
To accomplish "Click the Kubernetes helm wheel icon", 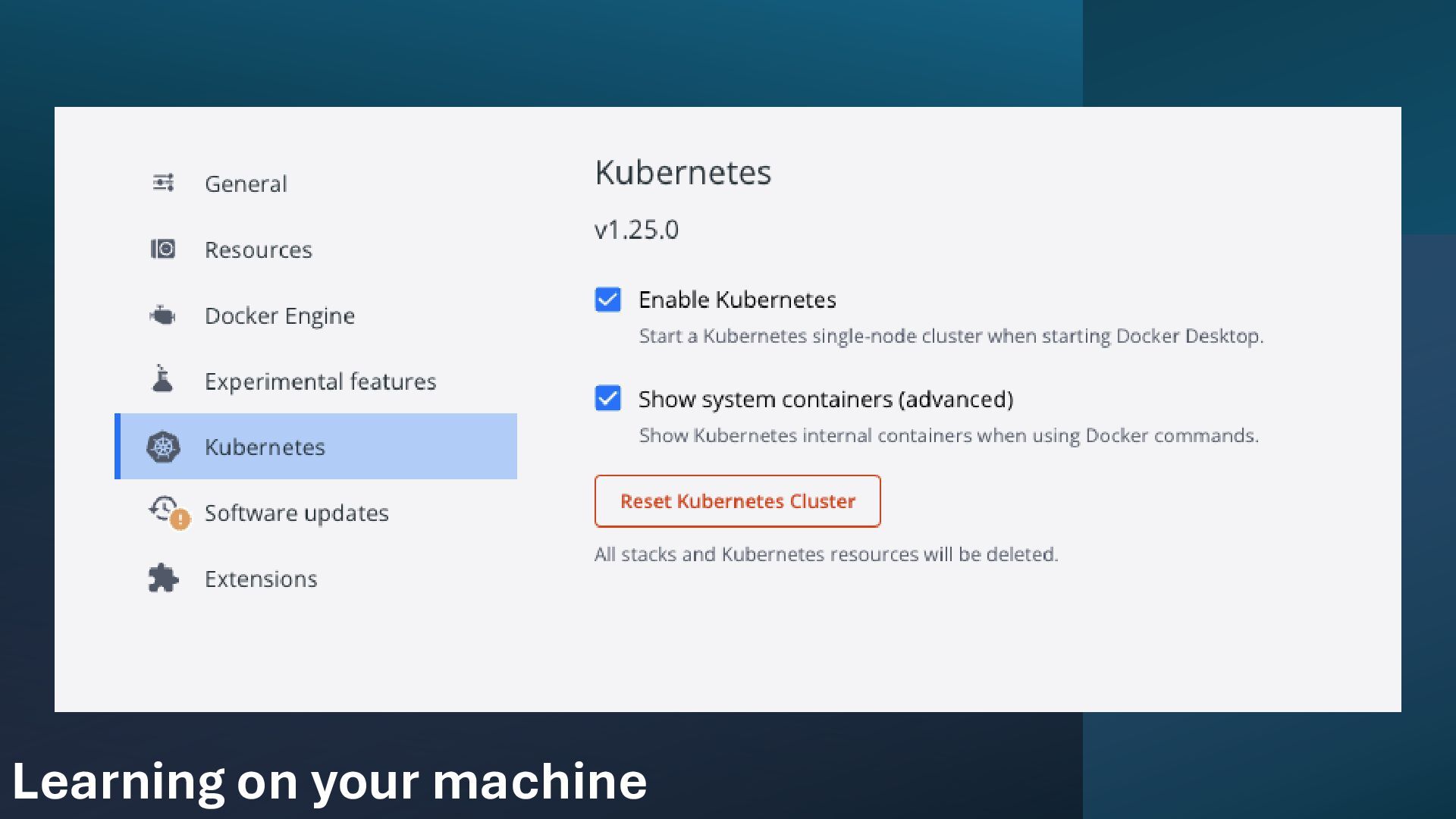I will pos(163,447).
